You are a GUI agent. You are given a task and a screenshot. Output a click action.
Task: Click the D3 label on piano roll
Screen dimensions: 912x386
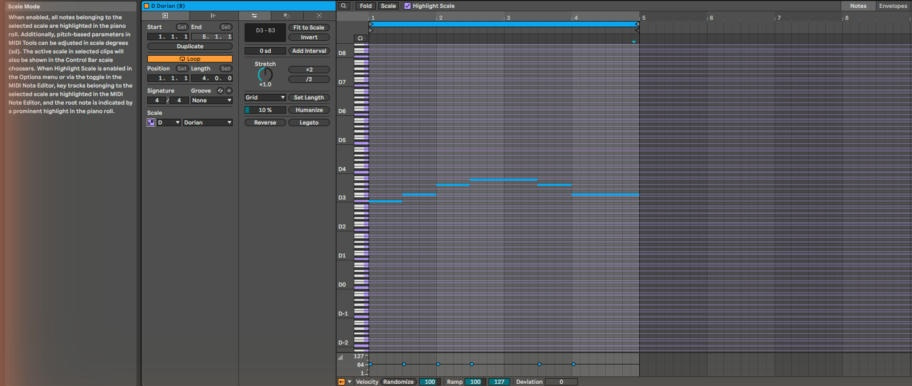(342, 198)
